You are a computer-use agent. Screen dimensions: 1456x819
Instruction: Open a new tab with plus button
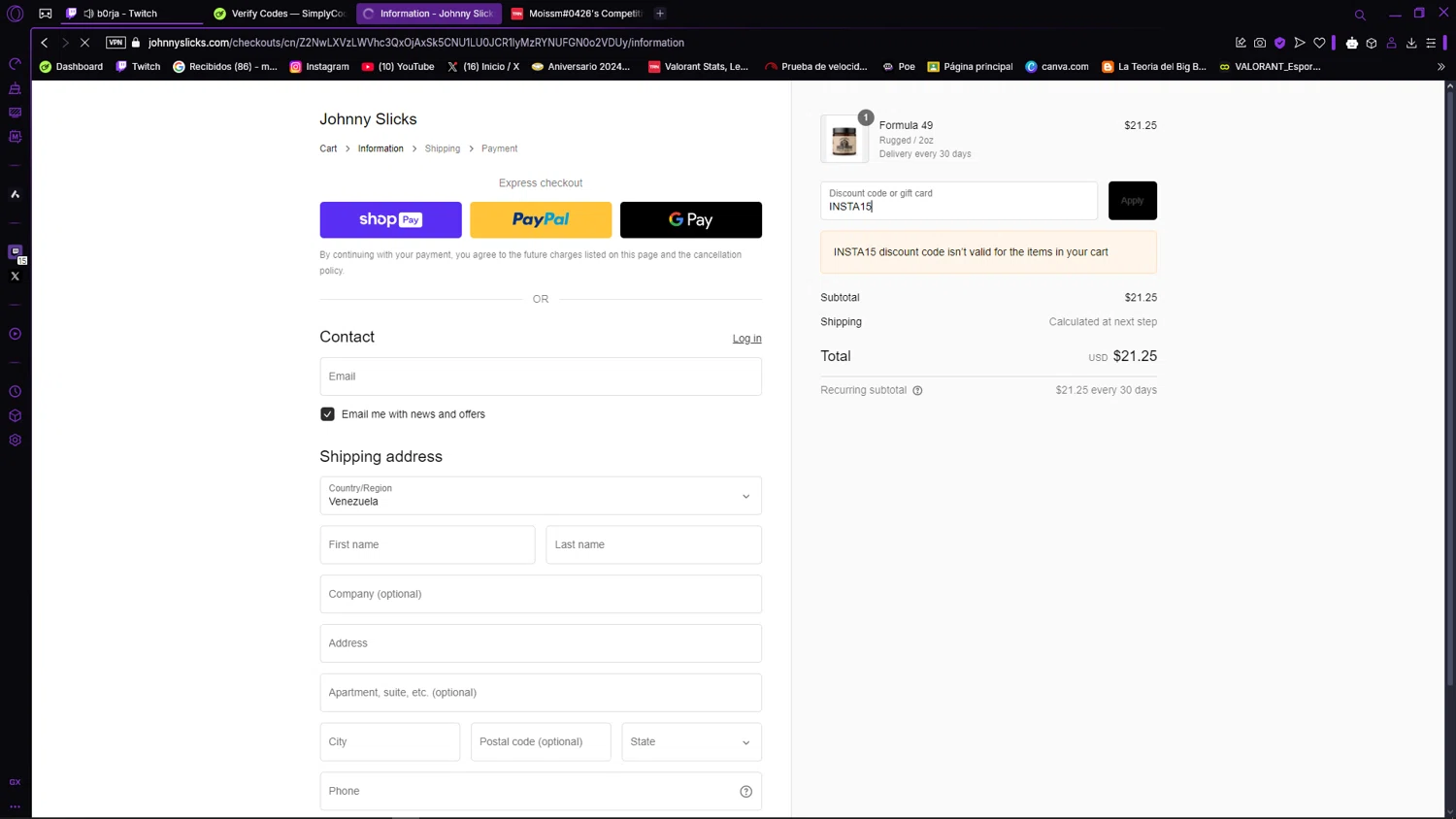click(660, 14)
